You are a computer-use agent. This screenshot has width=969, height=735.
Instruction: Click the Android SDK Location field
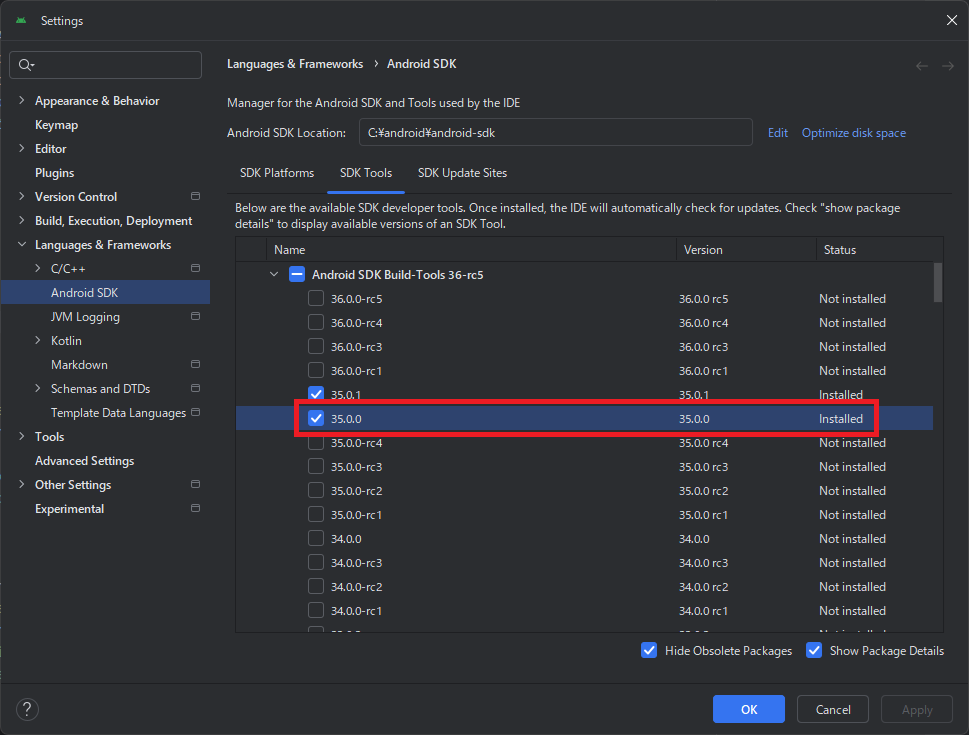[555, 133]
